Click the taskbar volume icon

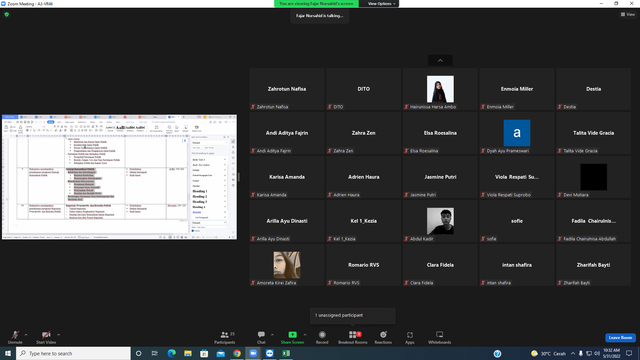(x=597, y=353)
